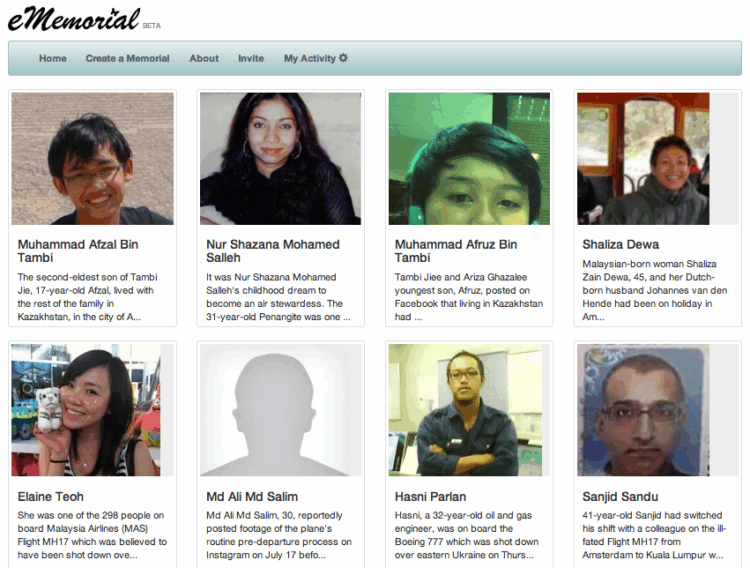Click Muhammad Afruz Bin Tambi's photo
This screenshot has height=568, width=750.
pos(469,159)
